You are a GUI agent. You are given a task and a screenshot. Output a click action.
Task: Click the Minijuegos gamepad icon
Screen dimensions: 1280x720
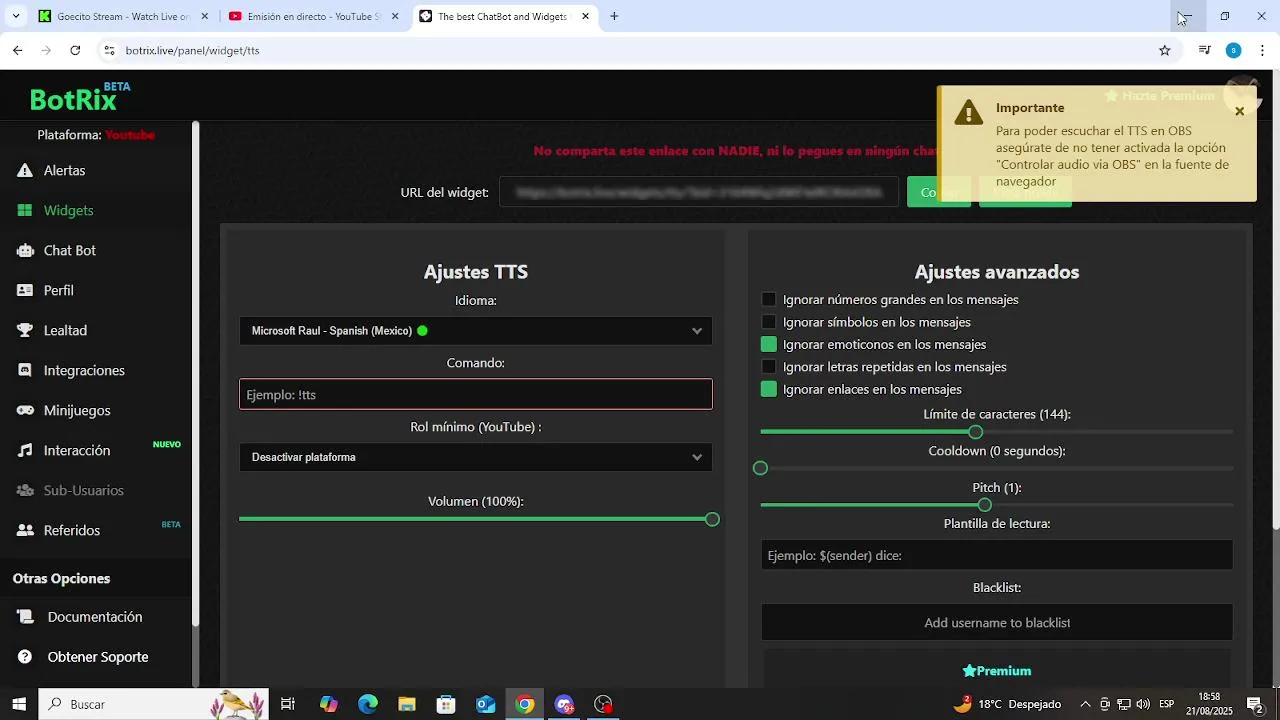(x=25, y=411)
